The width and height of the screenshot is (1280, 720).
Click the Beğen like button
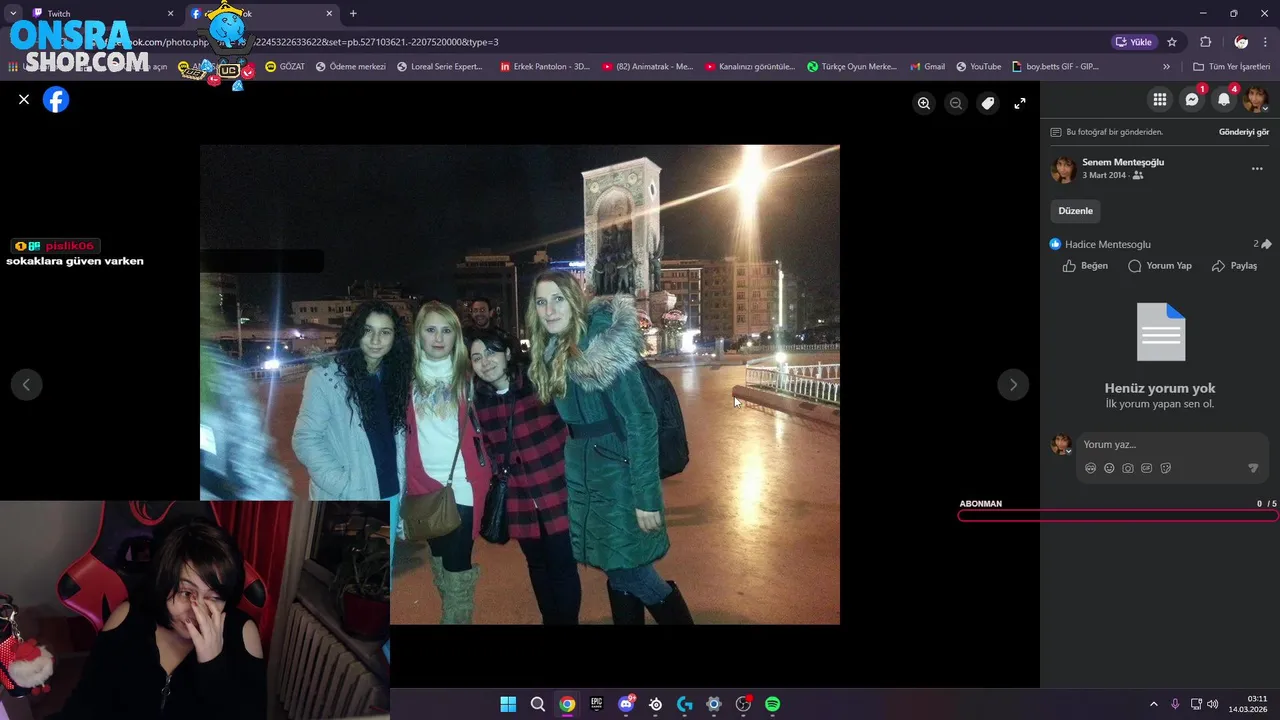tap(1085, 266)
